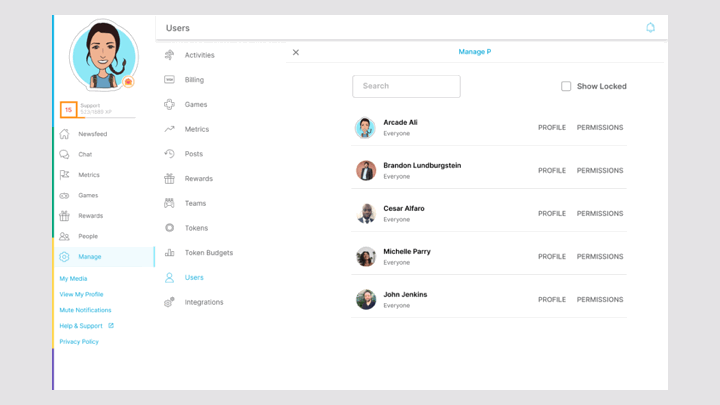This screenshot has height=405, width=720.
Task: Click the Posts history icon
Action: [169, 154]
